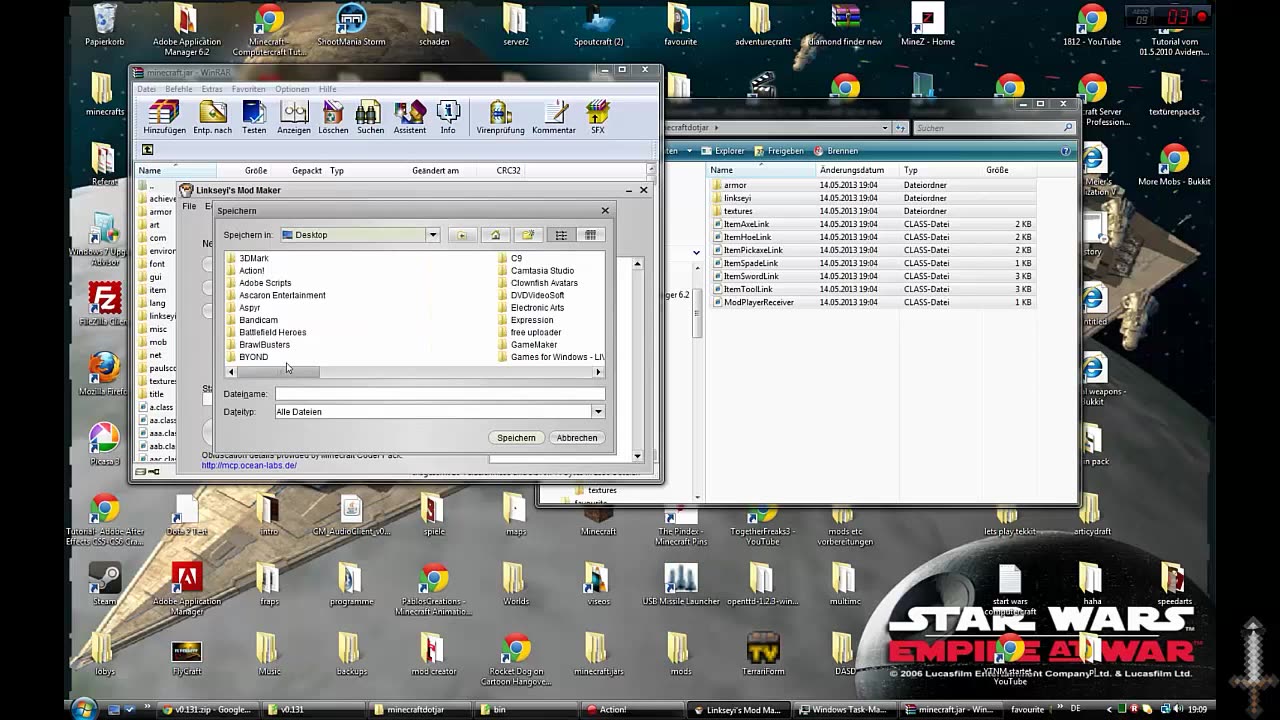Open the Datei menu in WinRAR

(x=147, y=89)
